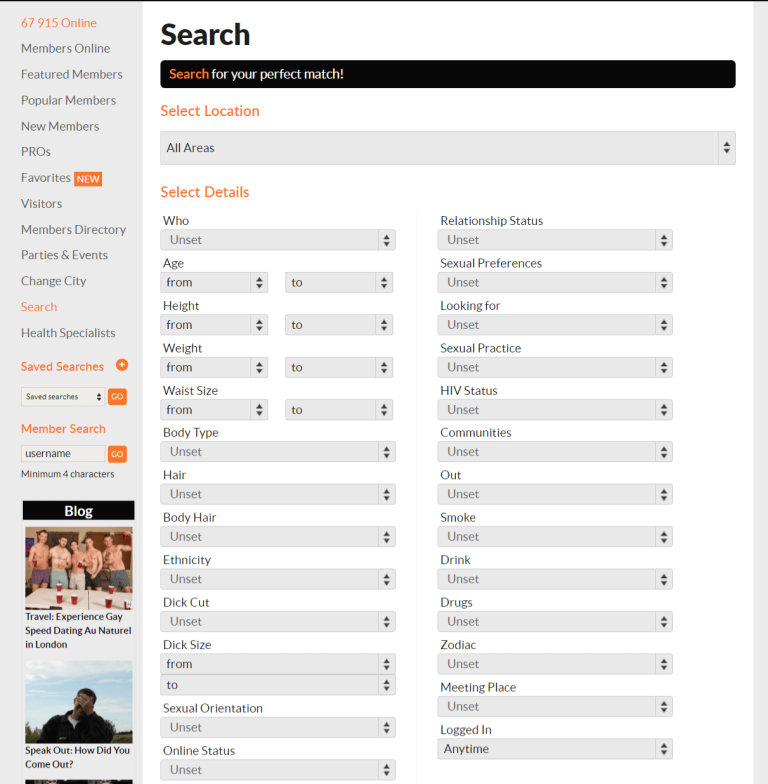768x784 pixels.
Task: Type in the username search field
Action: (x=62, y=453)
